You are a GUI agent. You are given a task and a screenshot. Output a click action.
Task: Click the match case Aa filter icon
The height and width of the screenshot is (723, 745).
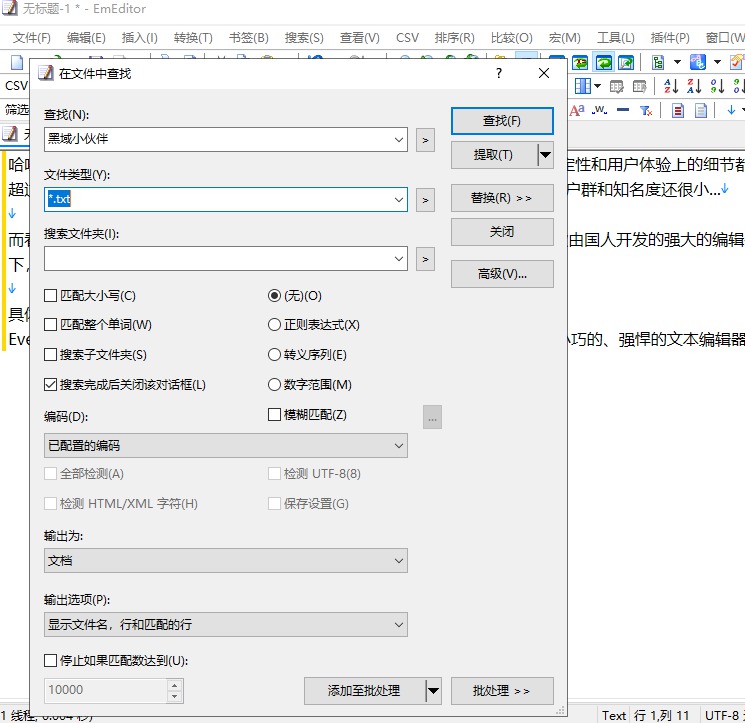coord(577,110)
